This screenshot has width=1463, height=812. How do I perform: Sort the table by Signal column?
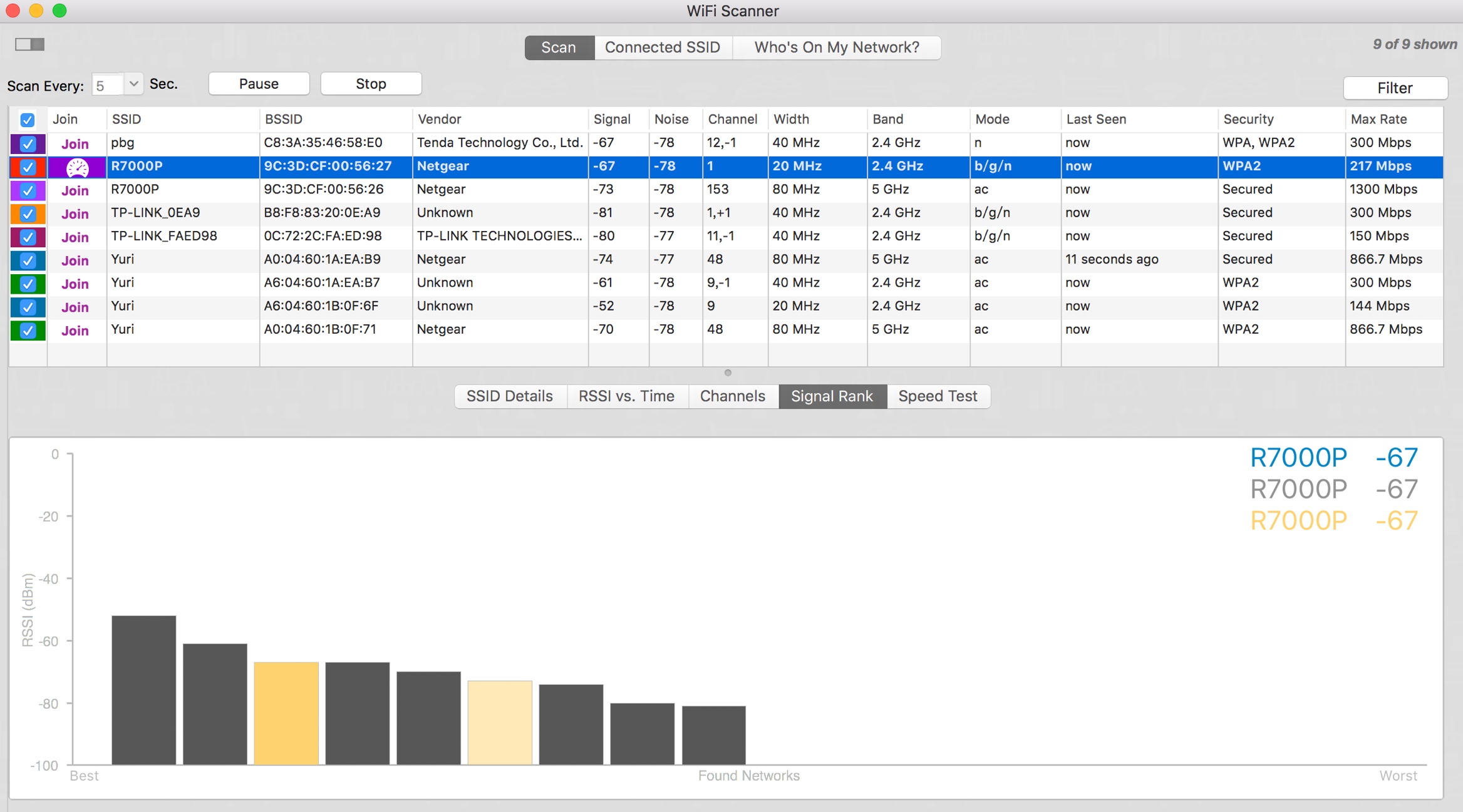coord(611,120)
